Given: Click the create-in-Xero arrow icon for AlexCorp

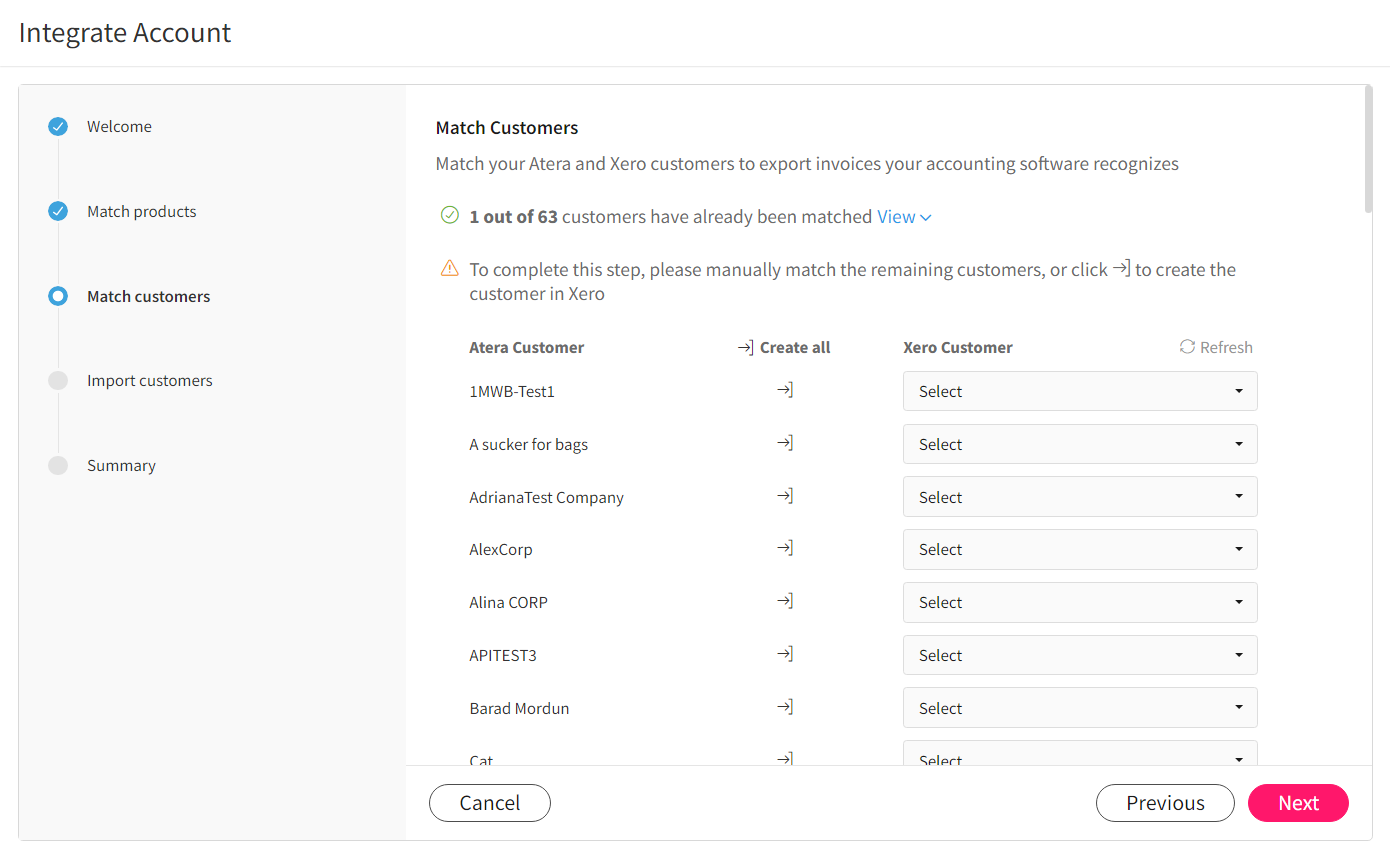Looking at the screenshot, I should pyautogui.click(x=785, y=548).
